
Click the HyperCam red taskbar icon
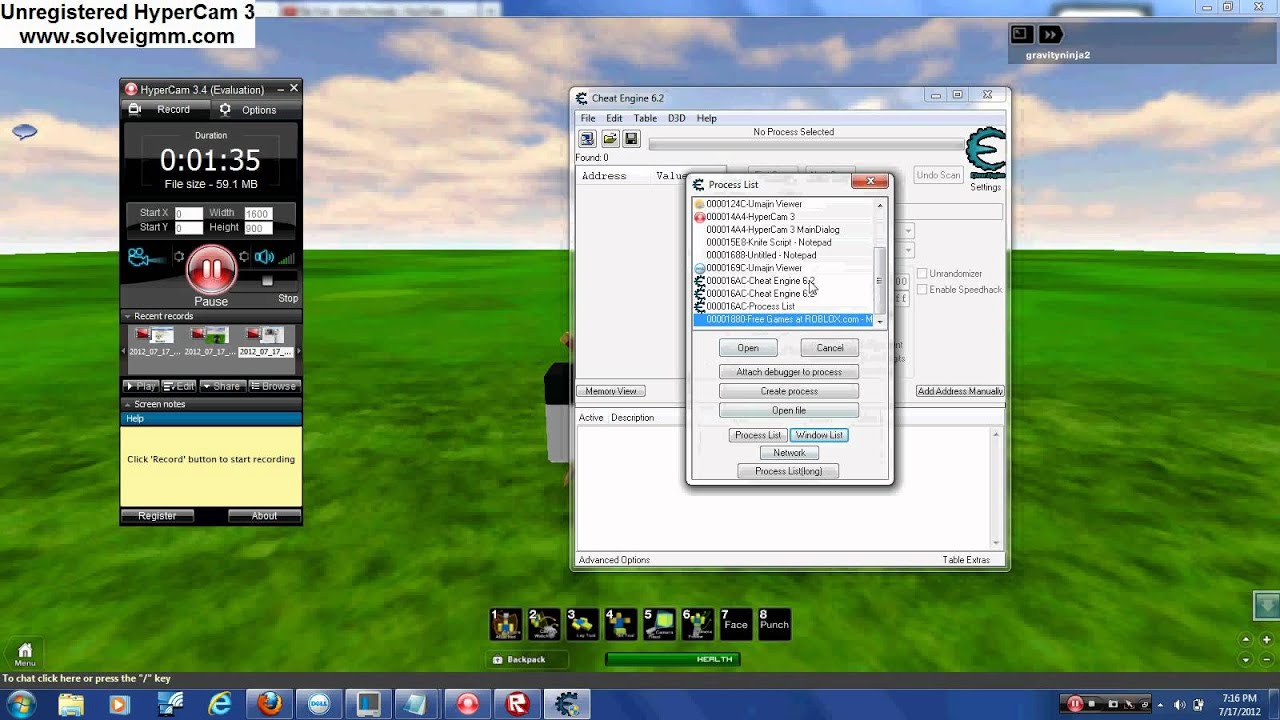[466, 704]
